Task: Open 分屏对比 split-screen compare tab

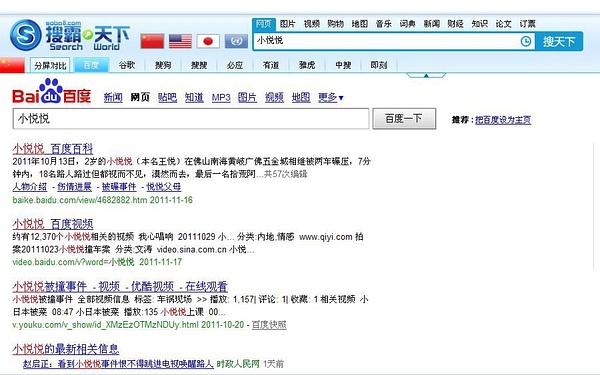Action: (x=50, y=65)
